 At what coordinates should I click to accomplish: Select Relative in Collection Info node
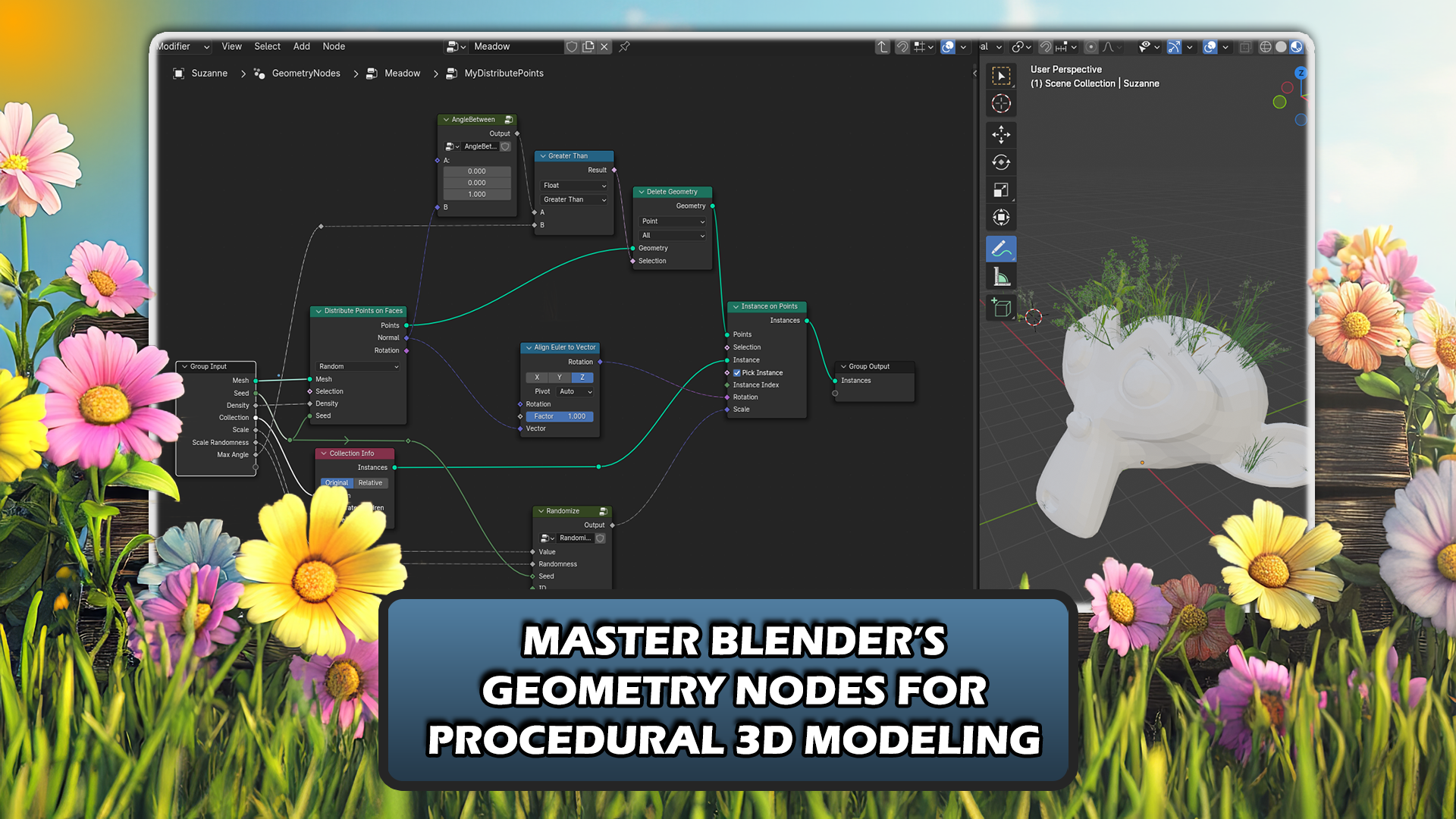click(x=371, y=483)
